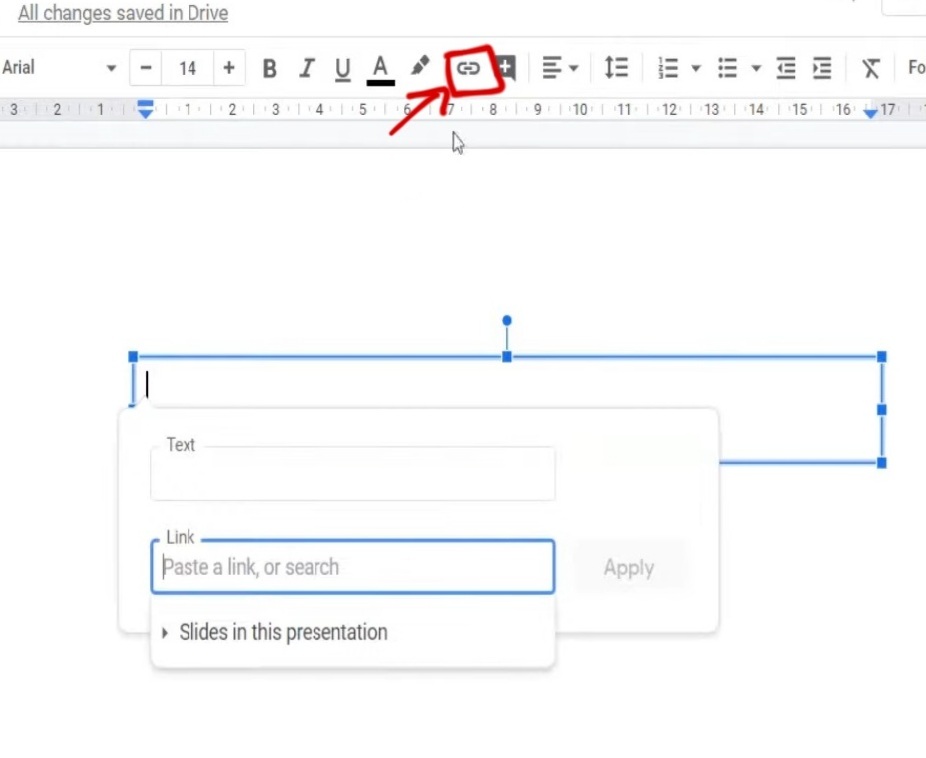Viewport: 926px width, 758px height.
Task: Focus the 'Paste a link, or search' field
Action: (353, 567)
